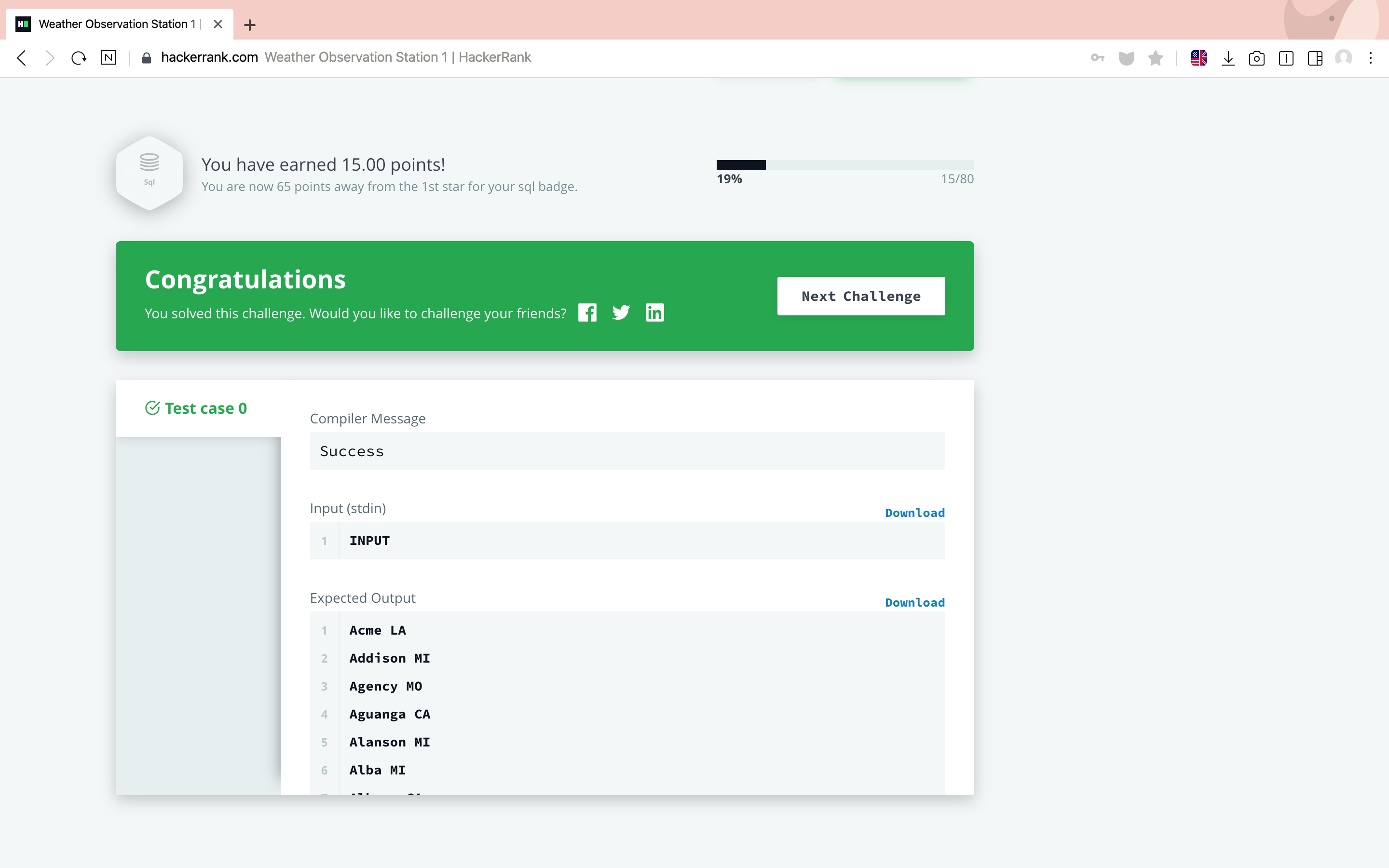This screenshot has height=868, width=1389.
Task: Share the challenge on LinkedIn
Action: pos(654,312)
